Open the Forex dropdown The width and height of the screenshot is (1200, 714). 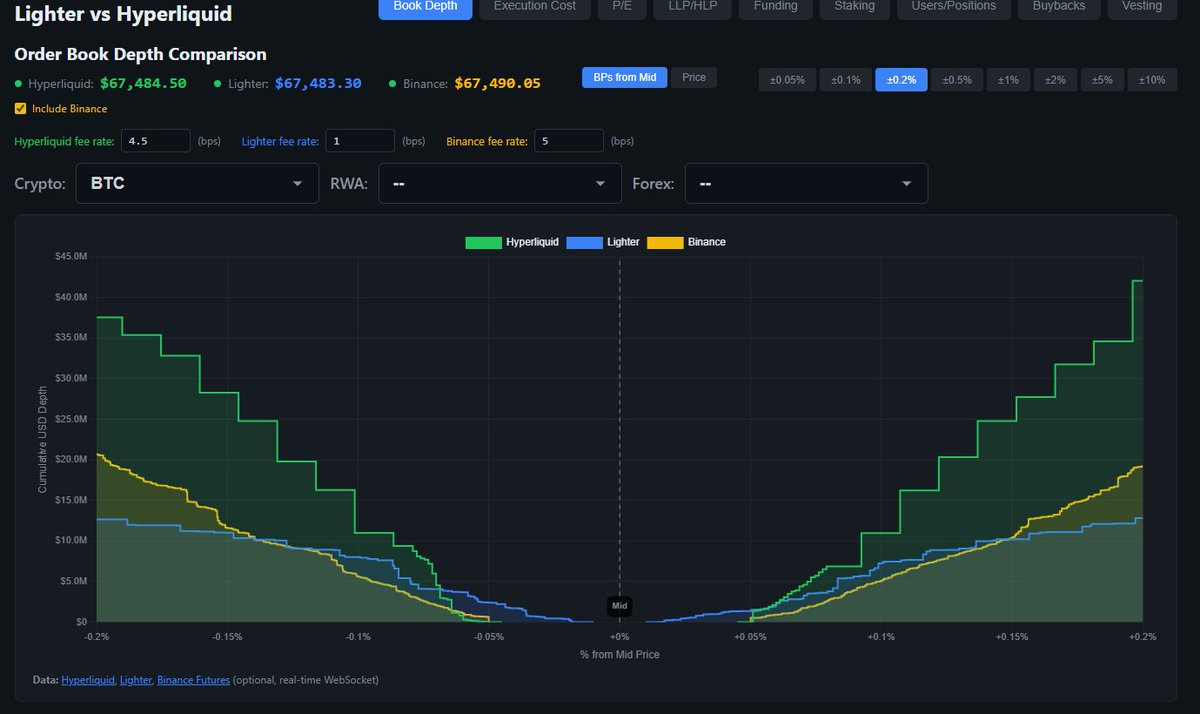(806, 184)
